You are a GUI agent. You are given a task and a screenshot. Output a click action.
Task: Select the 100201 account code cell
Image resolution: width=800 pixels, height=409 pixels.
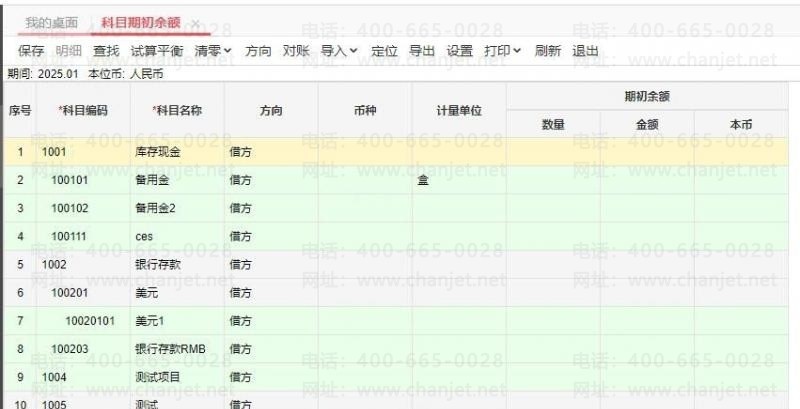tap(83, 292)
